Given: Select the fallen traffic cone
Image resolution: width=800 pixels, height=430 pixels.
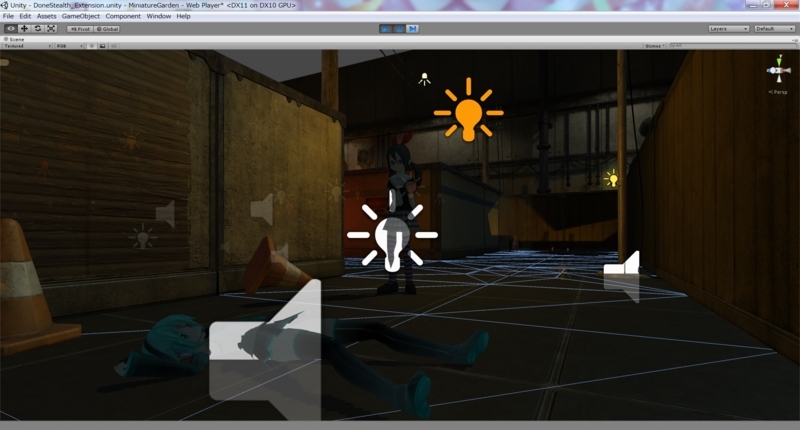Looking at the screenshot, I should [x=277, y=266].
